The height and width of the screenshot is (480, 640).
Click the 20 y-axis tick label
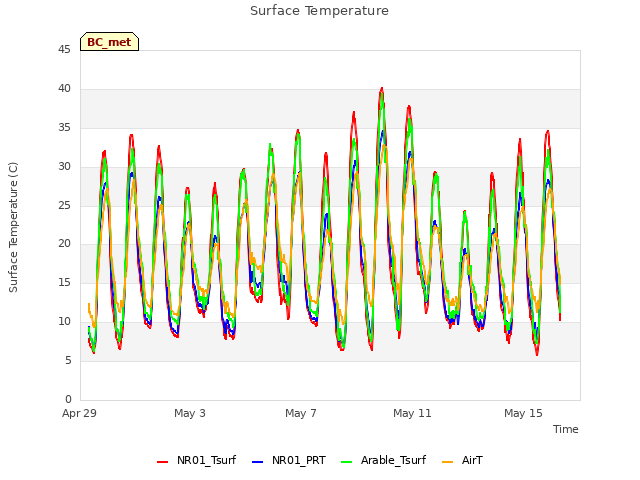pos(64,244)
